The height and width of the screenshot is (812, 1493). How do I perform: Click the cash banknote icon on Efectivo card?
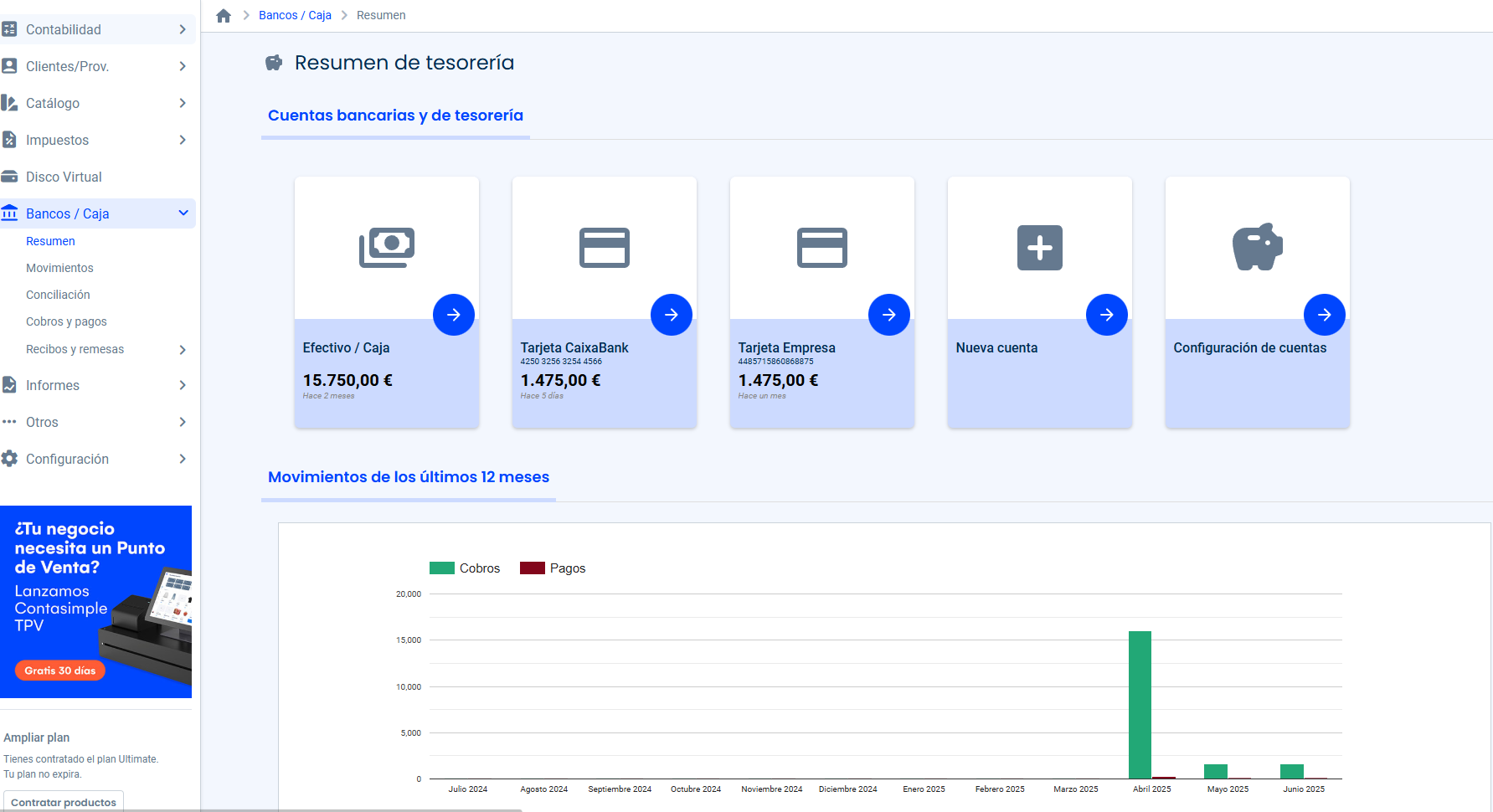[x=387, y=248]
